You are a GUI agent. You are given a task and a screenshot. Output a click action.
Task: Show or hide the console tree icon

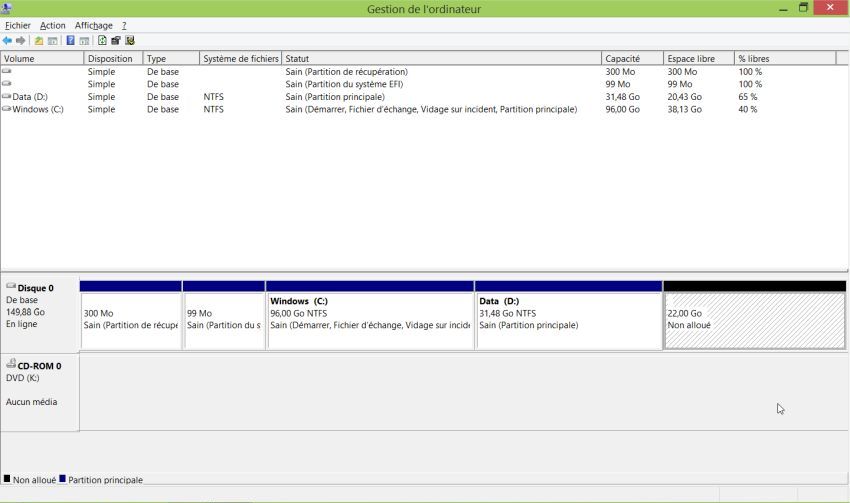click(53, 41)
